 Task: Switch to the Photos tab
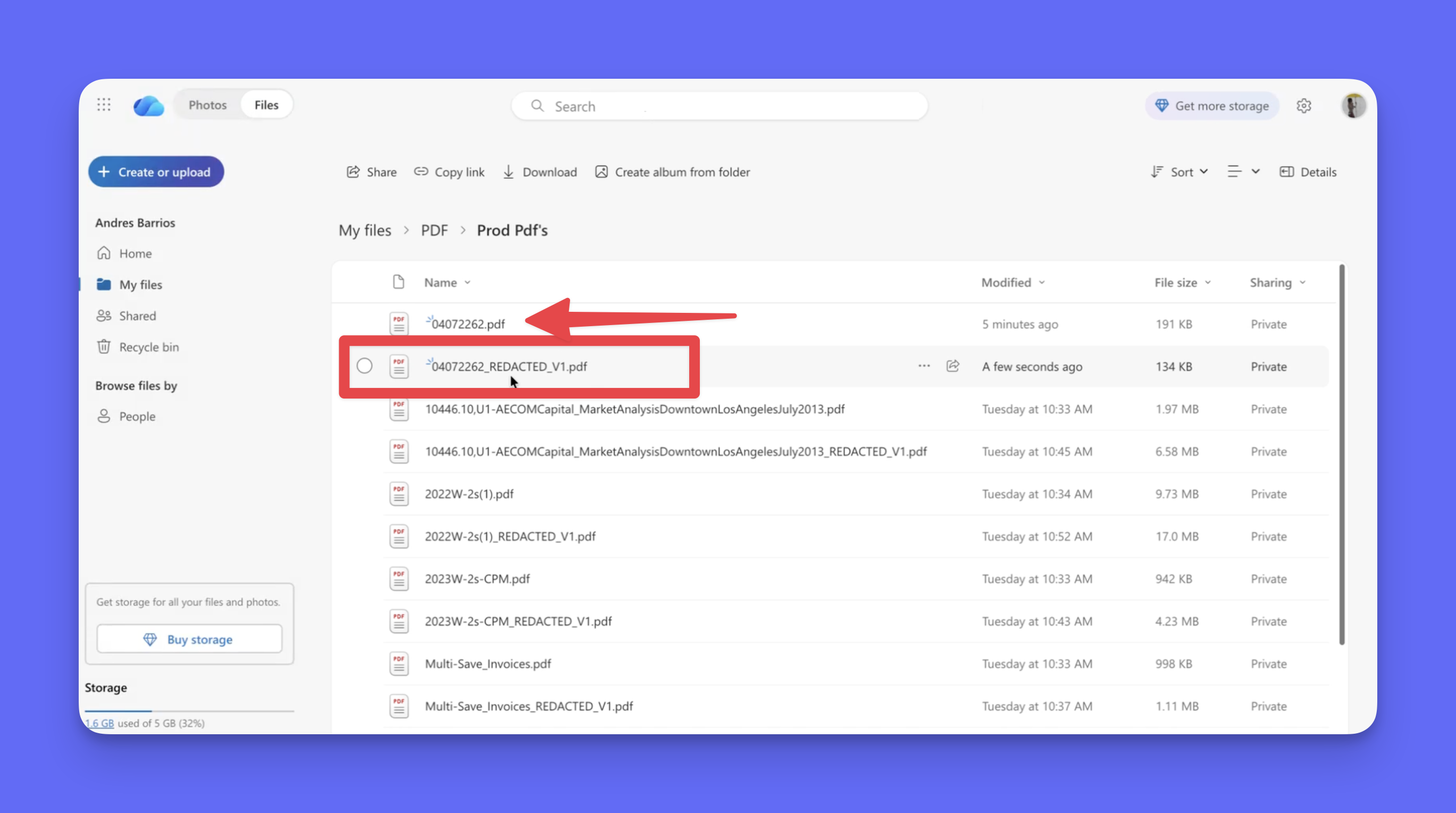207,105
